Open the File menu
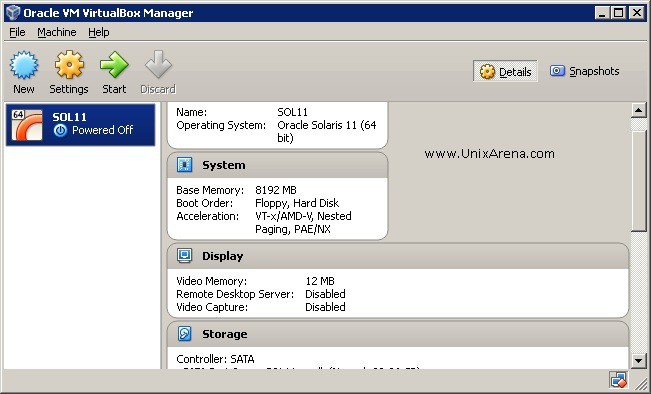 (17, 32)
